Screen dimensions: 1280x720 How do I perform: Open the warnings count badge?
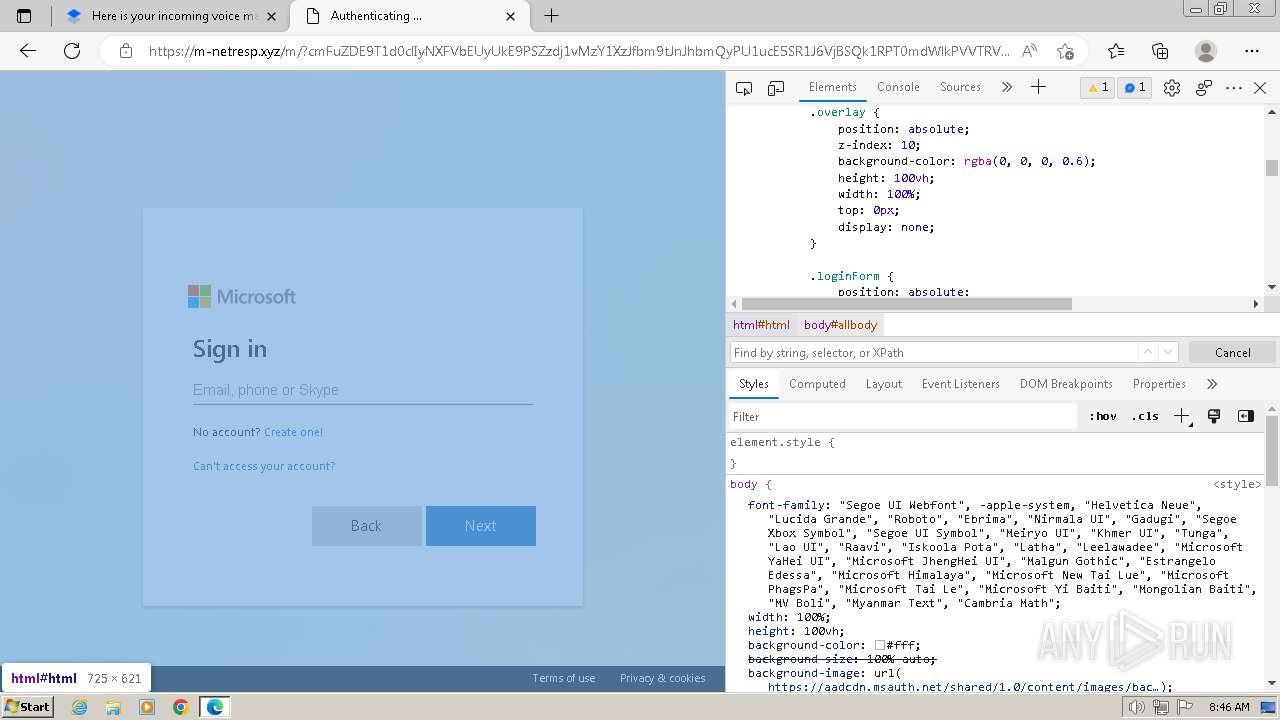pyautogui.click(x=1097, y=88)
